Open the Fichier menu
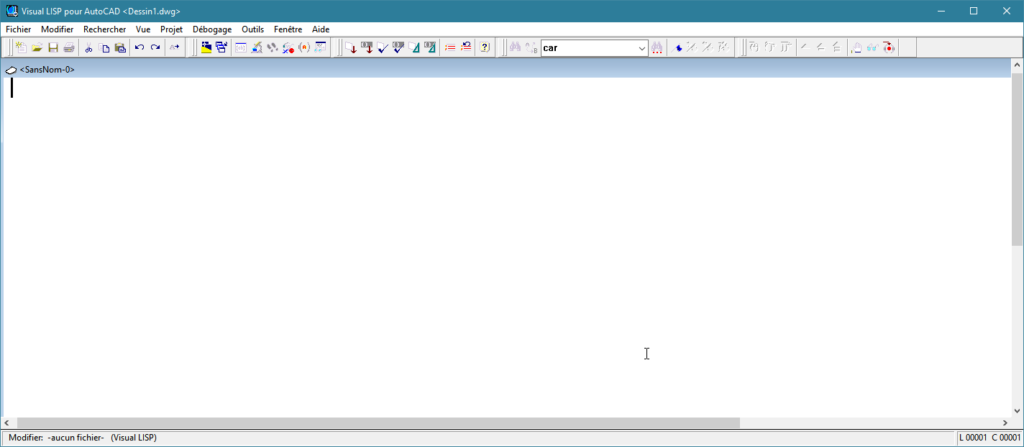Viewport: 1024px width, 447px height. [18, 29]
